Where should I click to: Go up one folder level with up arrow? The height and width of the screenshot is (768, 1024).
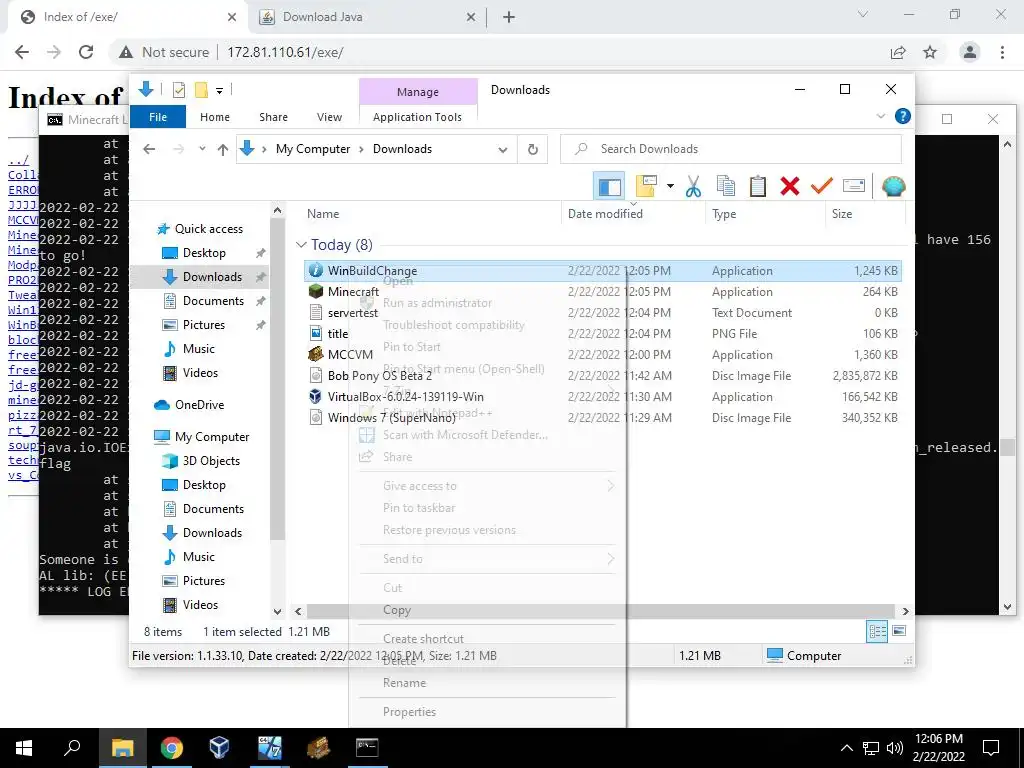tap(223, 150)
